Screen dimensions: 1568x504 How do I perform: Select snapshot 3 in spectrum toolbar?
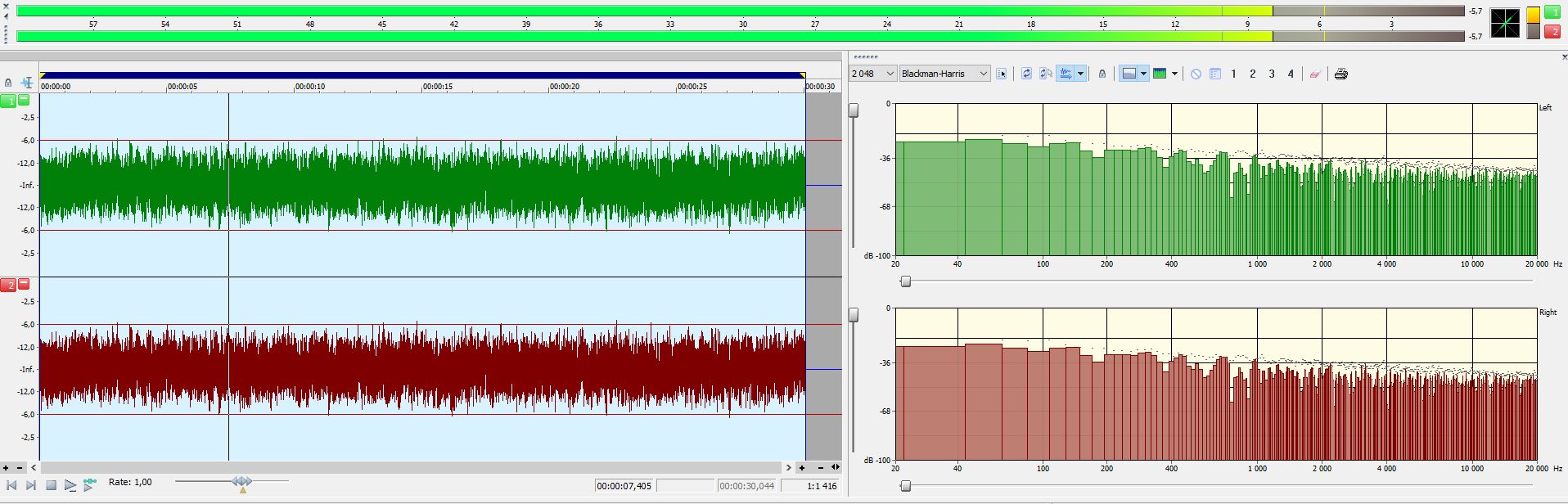click(1271, 74)
